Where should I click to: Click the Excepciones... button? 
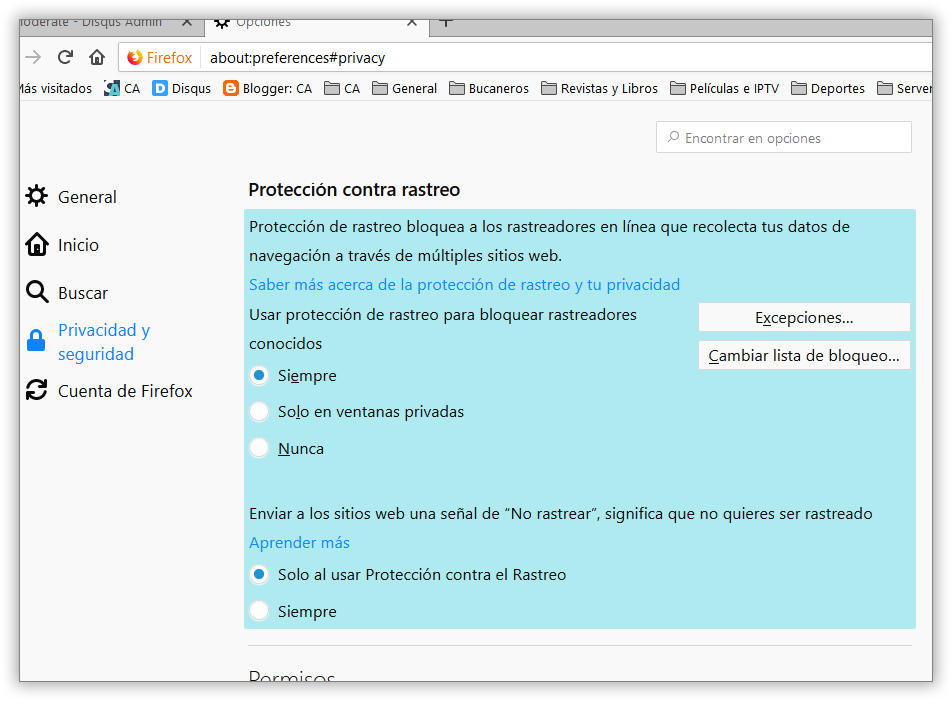pos(804,317)
